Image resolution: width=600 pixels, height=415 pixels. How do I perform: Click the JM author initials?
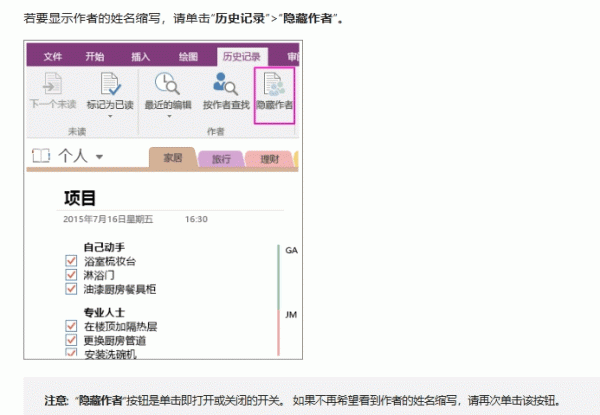[291, 315]
